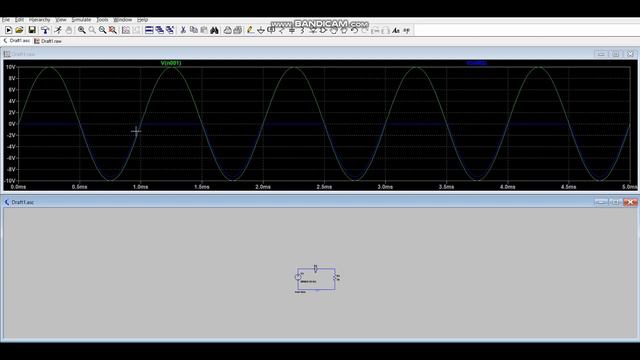Click the Zoom to Fit icon
This screenshot has height=360, width=640.
click(x=113, y=30)
